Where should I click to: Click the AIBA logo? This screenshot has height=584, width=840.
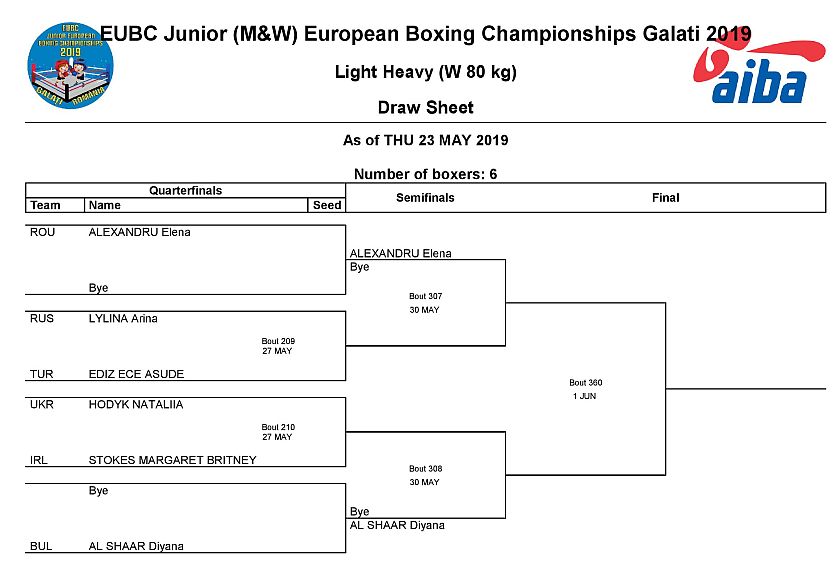(x=759, y=72)
